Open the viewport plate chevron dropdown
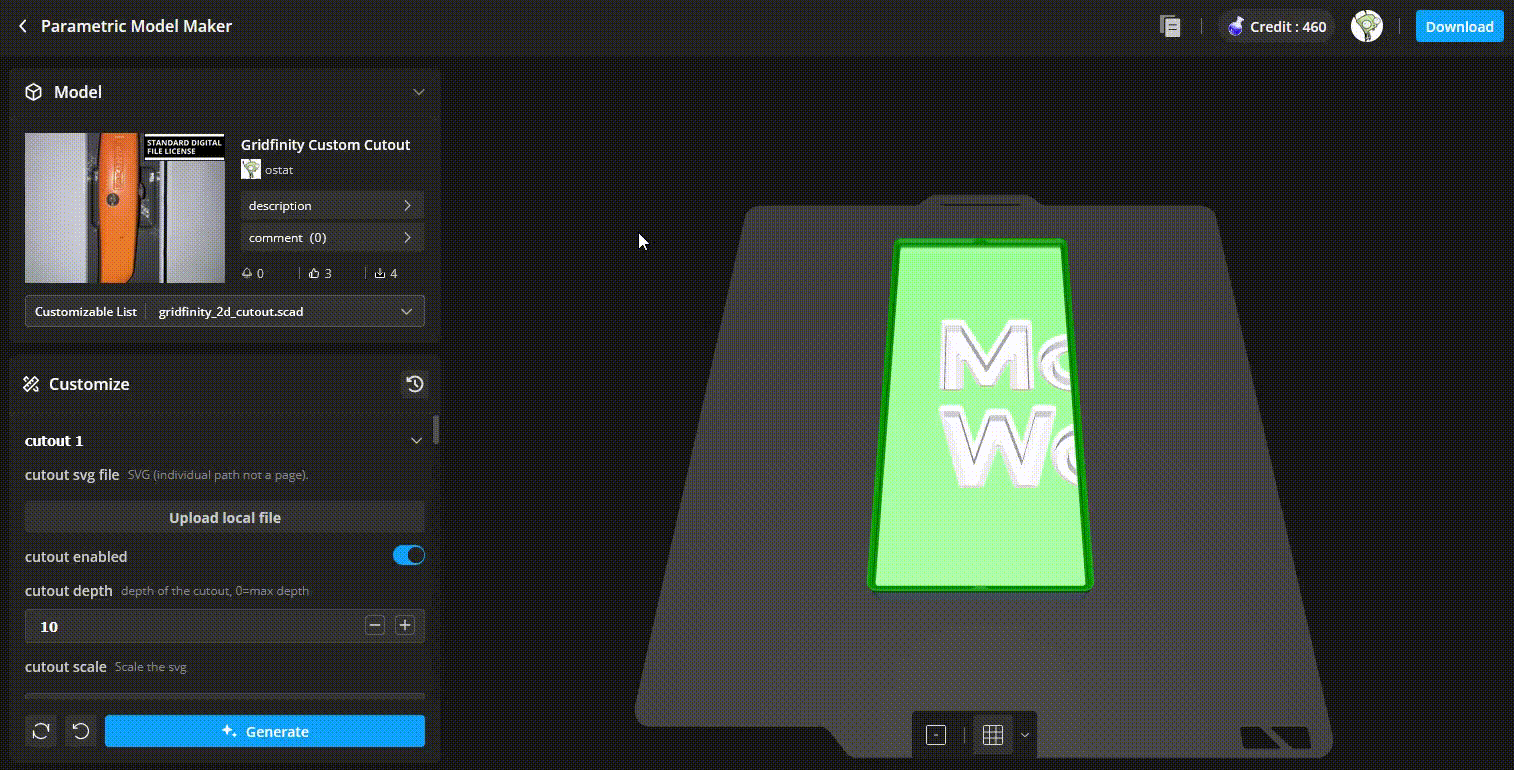Image resolution: width=1514 pixels, height=770 pixels. (x=1024, y=734)
